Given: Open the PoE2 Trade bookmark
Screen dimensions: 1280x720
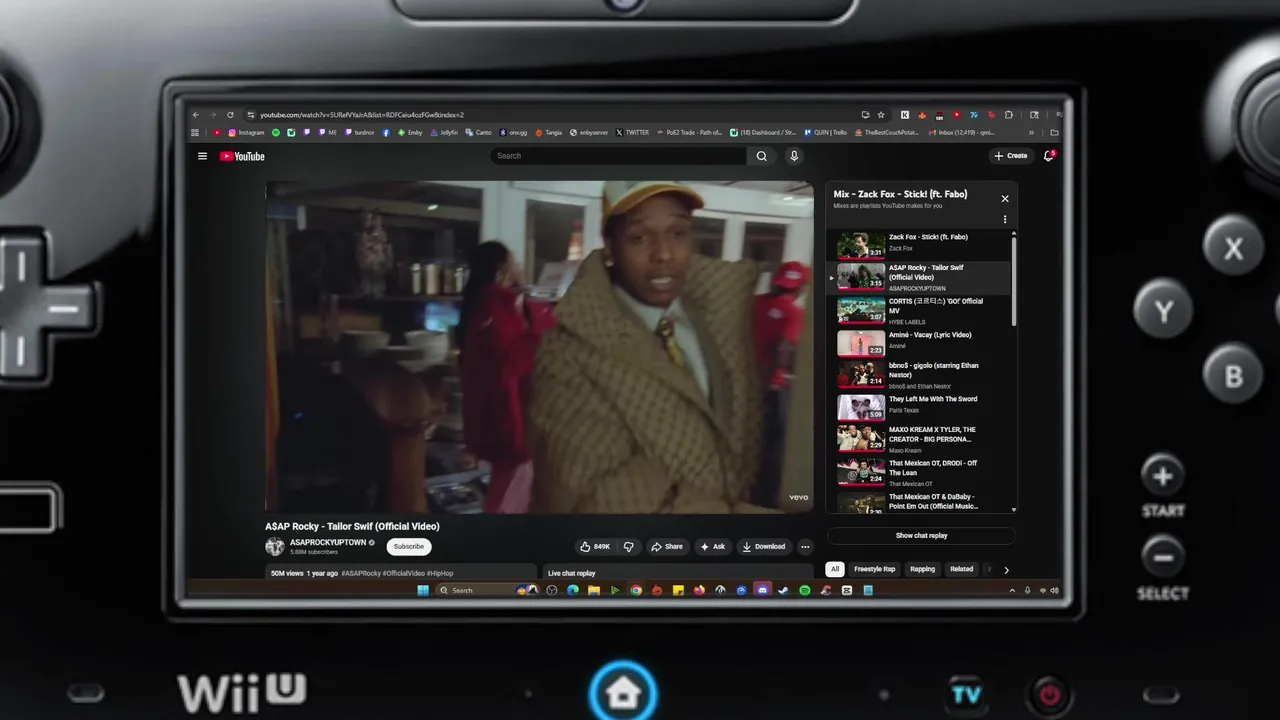Looking at the screenshot, I should click(x=690, y=132).
